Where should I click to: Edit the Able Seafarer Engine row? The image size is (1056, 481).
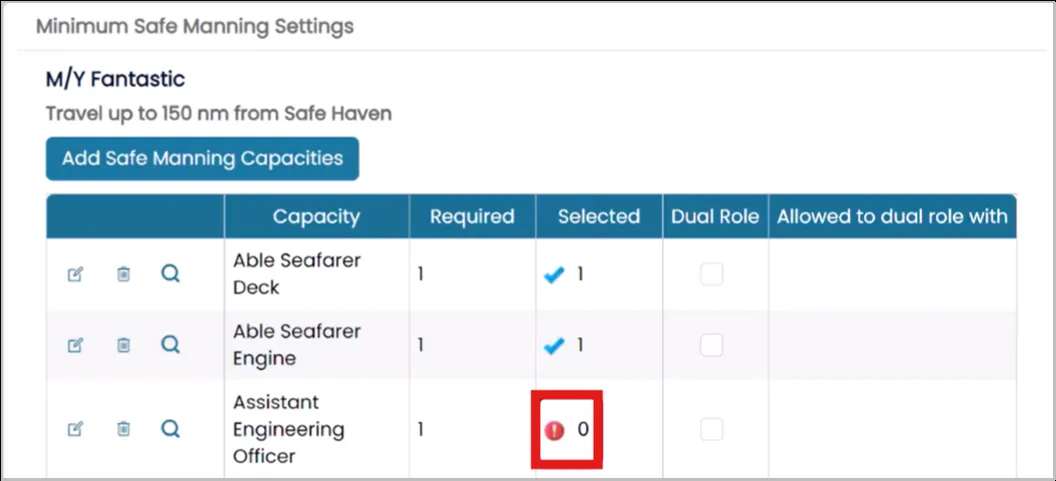[75, 345]
